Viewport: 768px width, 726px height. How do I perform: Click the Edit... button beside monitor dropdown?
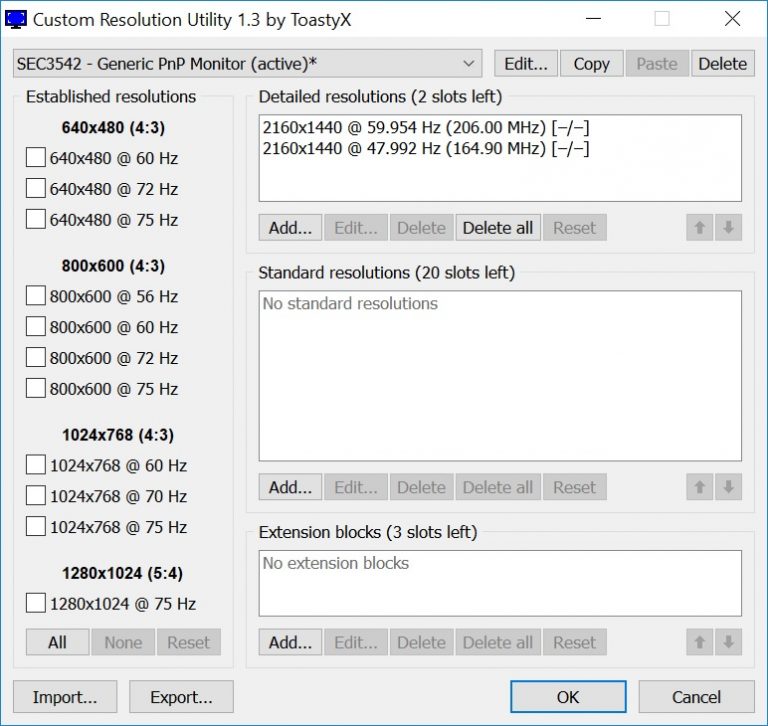point(526,64)
